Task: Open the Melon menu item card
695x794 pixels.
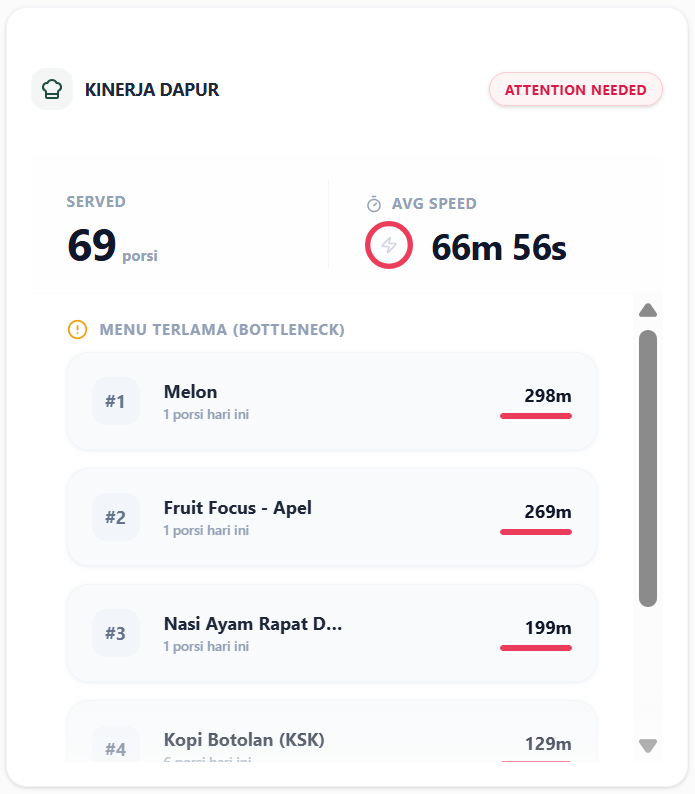Action: coord(331,401)
